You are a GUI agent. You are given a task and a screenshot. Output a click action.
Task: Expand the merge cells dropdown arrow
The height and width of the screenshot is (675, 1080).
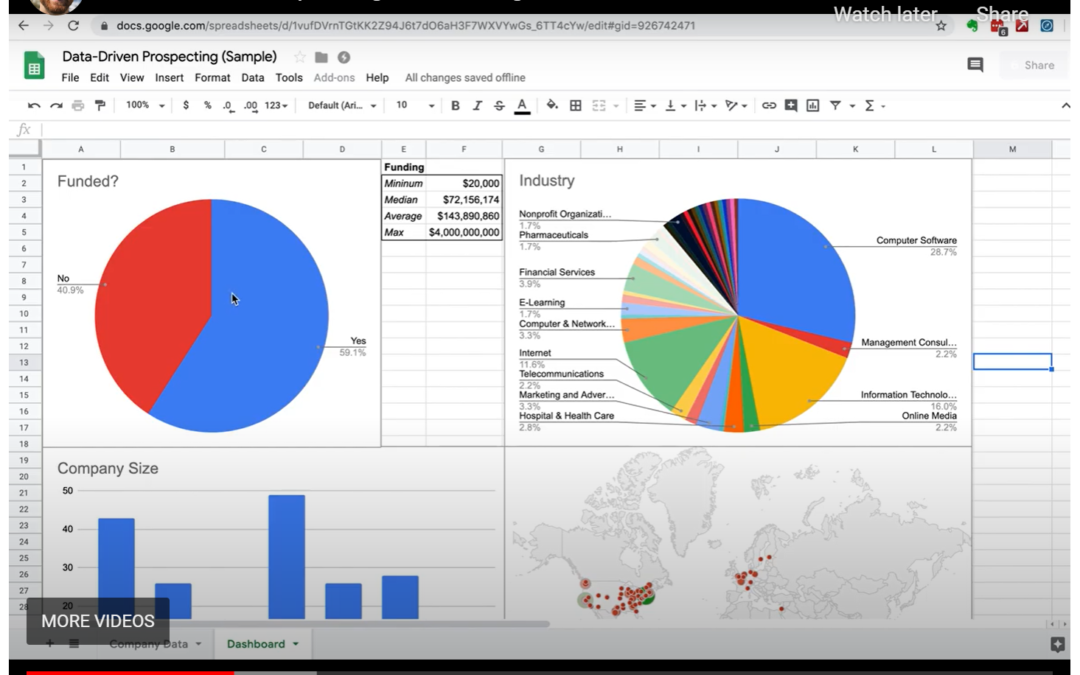616,106
